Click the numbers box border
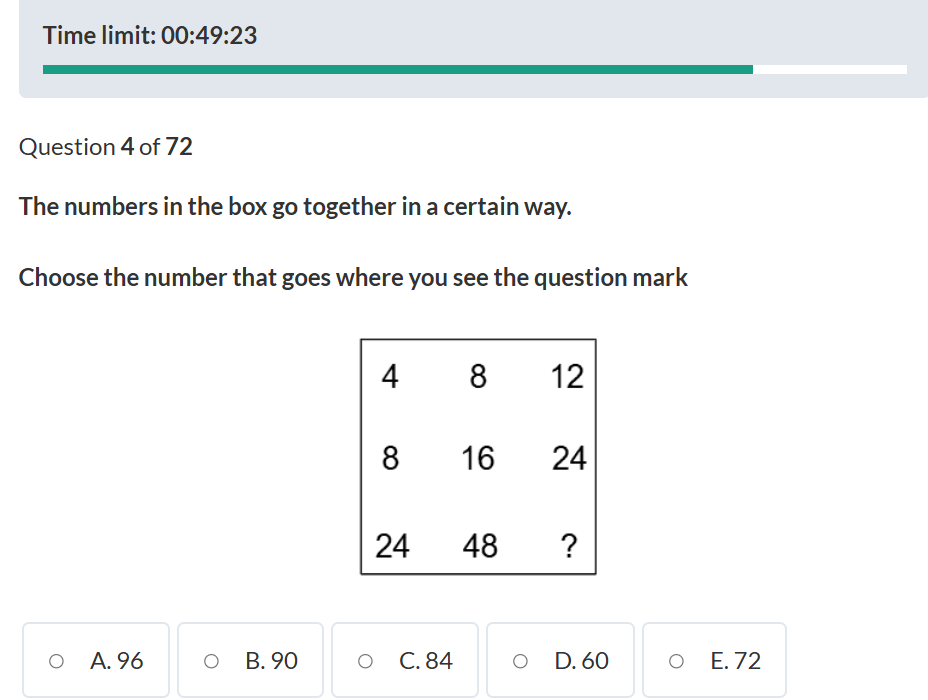928x700 pixels. point(479,340)
